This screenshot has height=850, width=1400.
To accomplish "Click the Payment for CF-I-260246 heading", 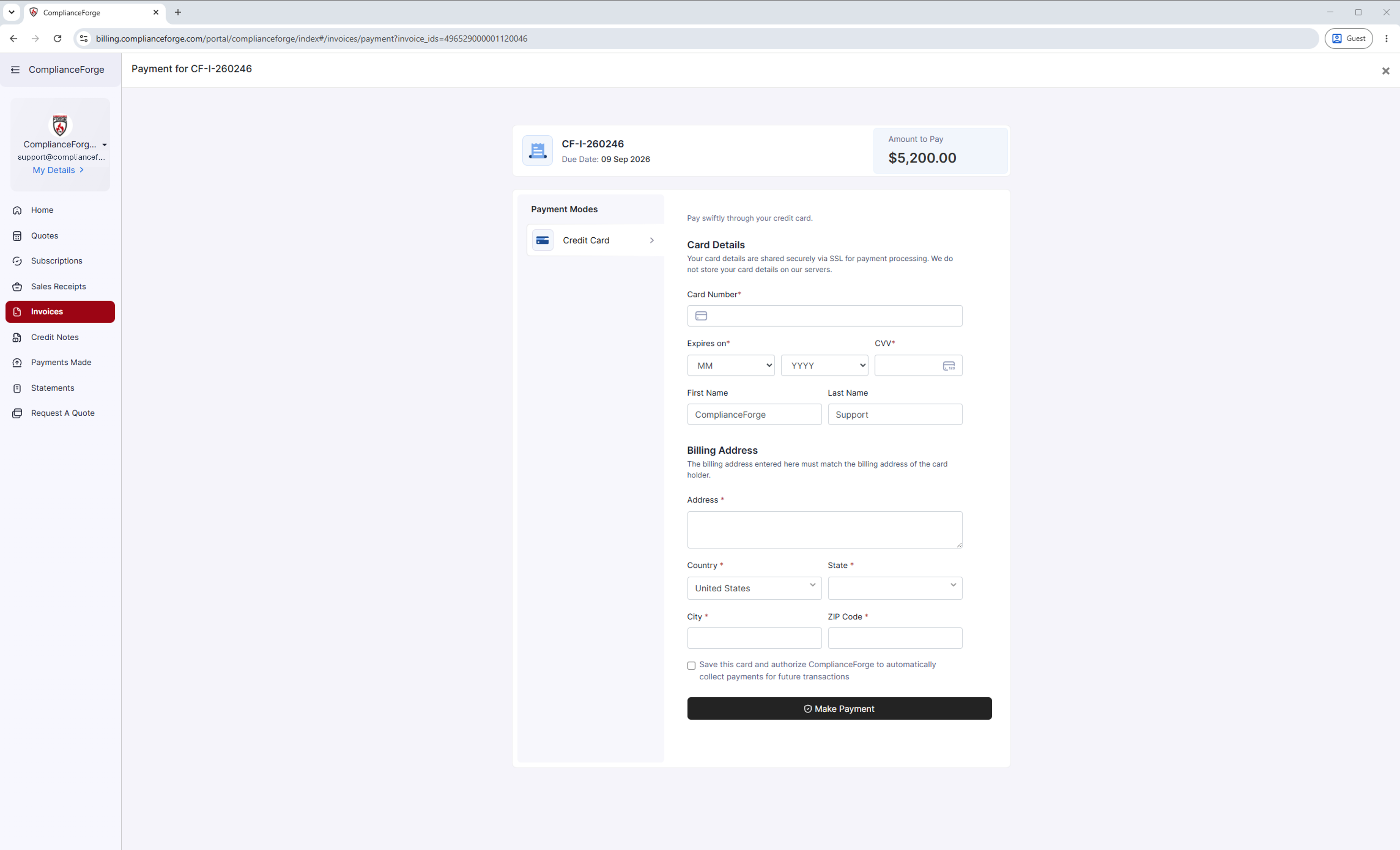I will (x=191, y=69).
